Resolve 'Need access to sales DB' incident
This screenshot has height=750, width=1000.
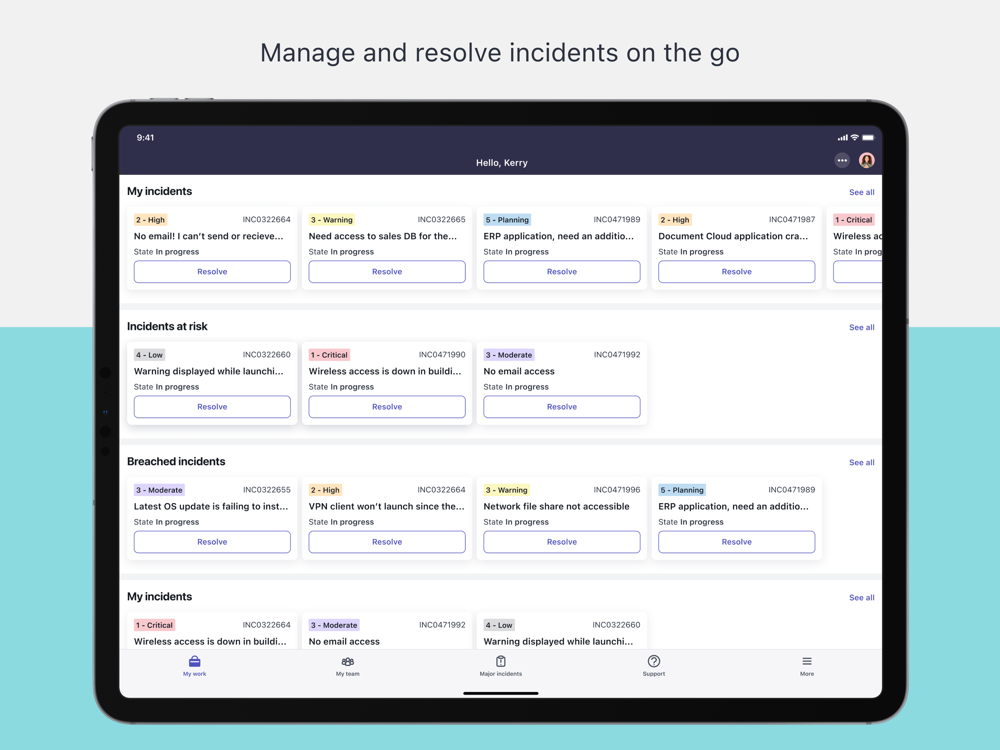point(387,272)
